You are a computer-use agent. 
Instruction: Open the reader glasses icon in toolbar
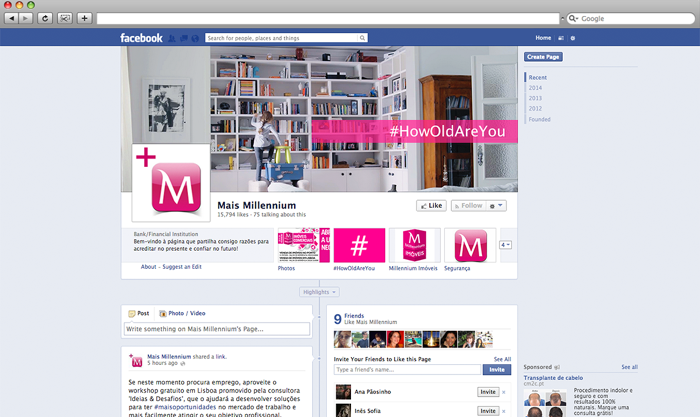pyautogui.click(x=65, y=18)
